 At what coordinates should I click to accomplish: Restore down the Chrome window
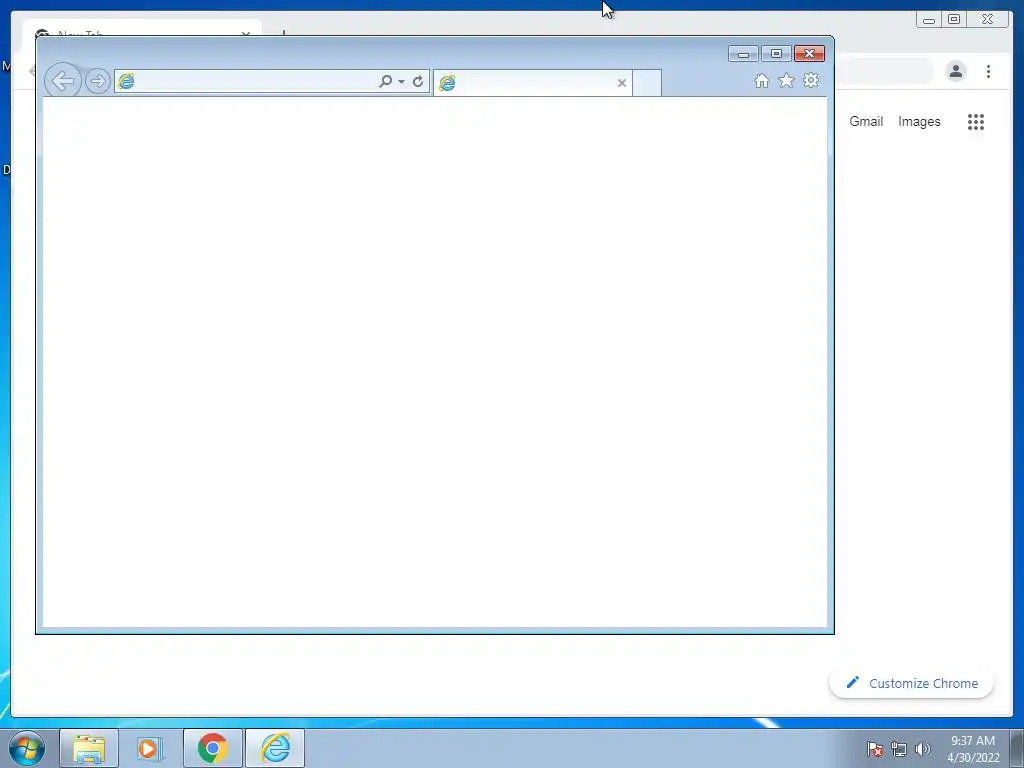953,20
